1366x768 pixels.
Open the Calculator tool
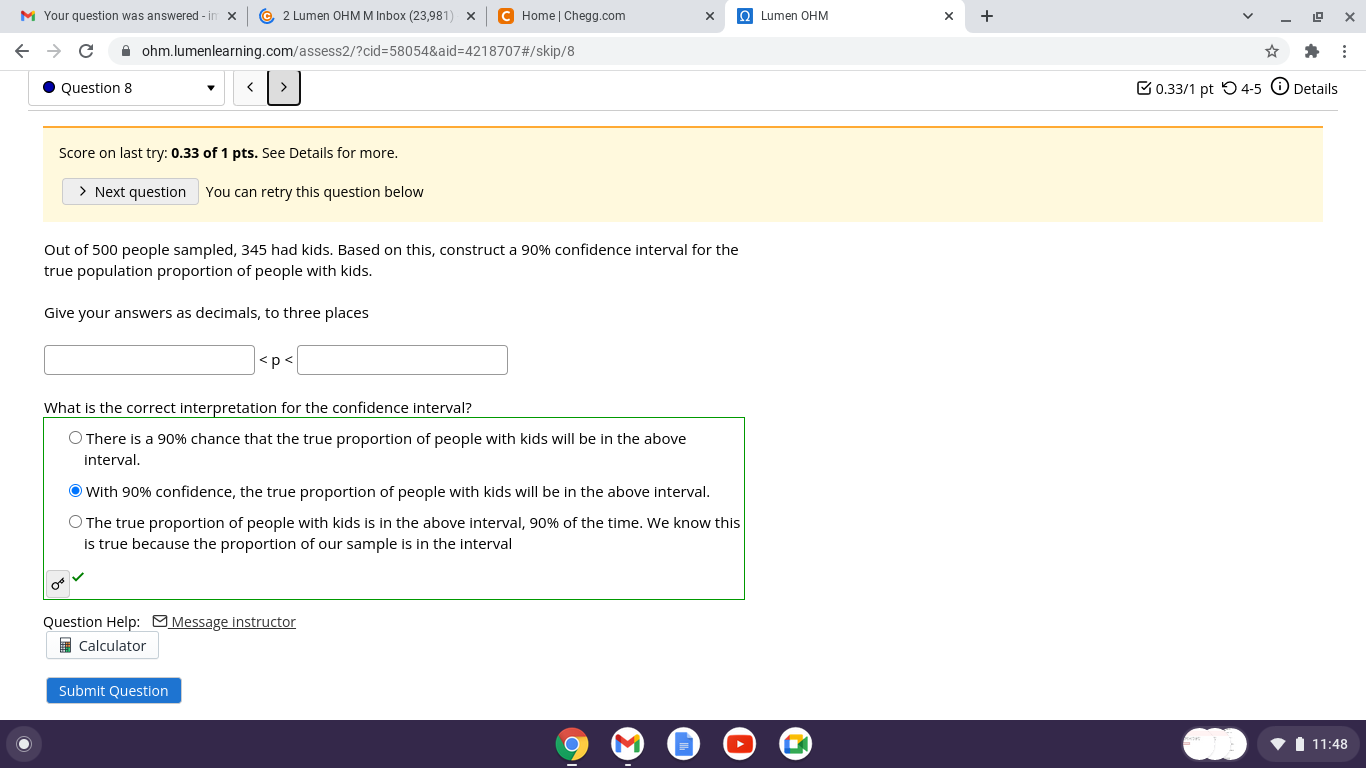click(x=101, y=645)
